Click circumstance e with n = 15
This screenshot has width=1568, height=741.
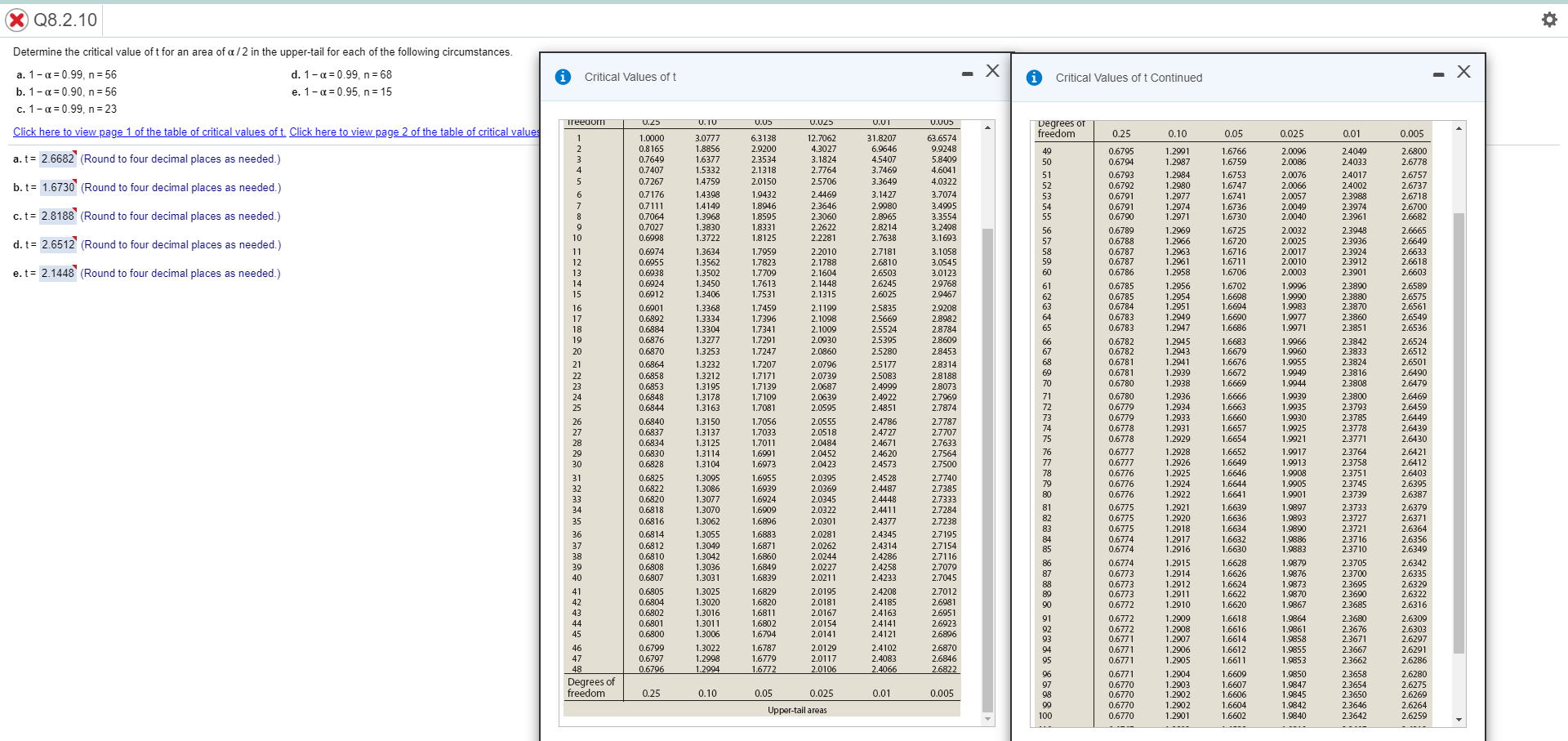[x=342, y=92]
